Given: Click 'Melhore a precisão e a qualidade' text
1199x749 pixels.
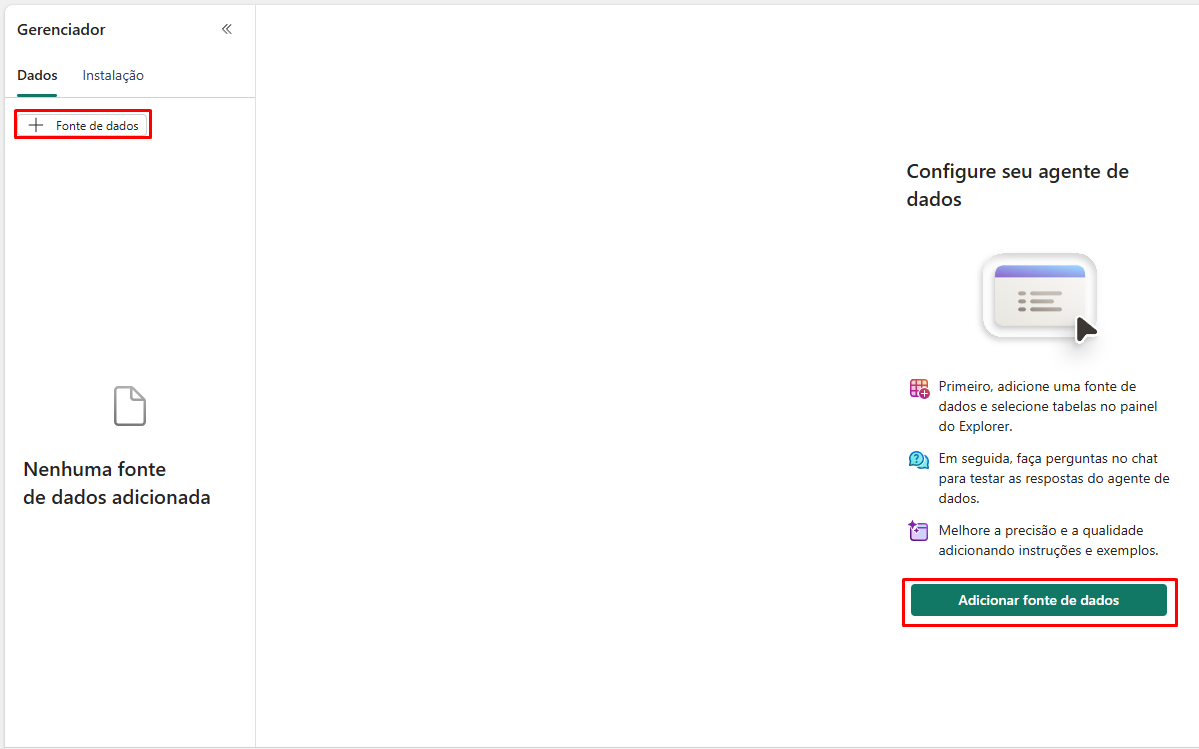Looking at the screenshot, I should point(1048,540).
